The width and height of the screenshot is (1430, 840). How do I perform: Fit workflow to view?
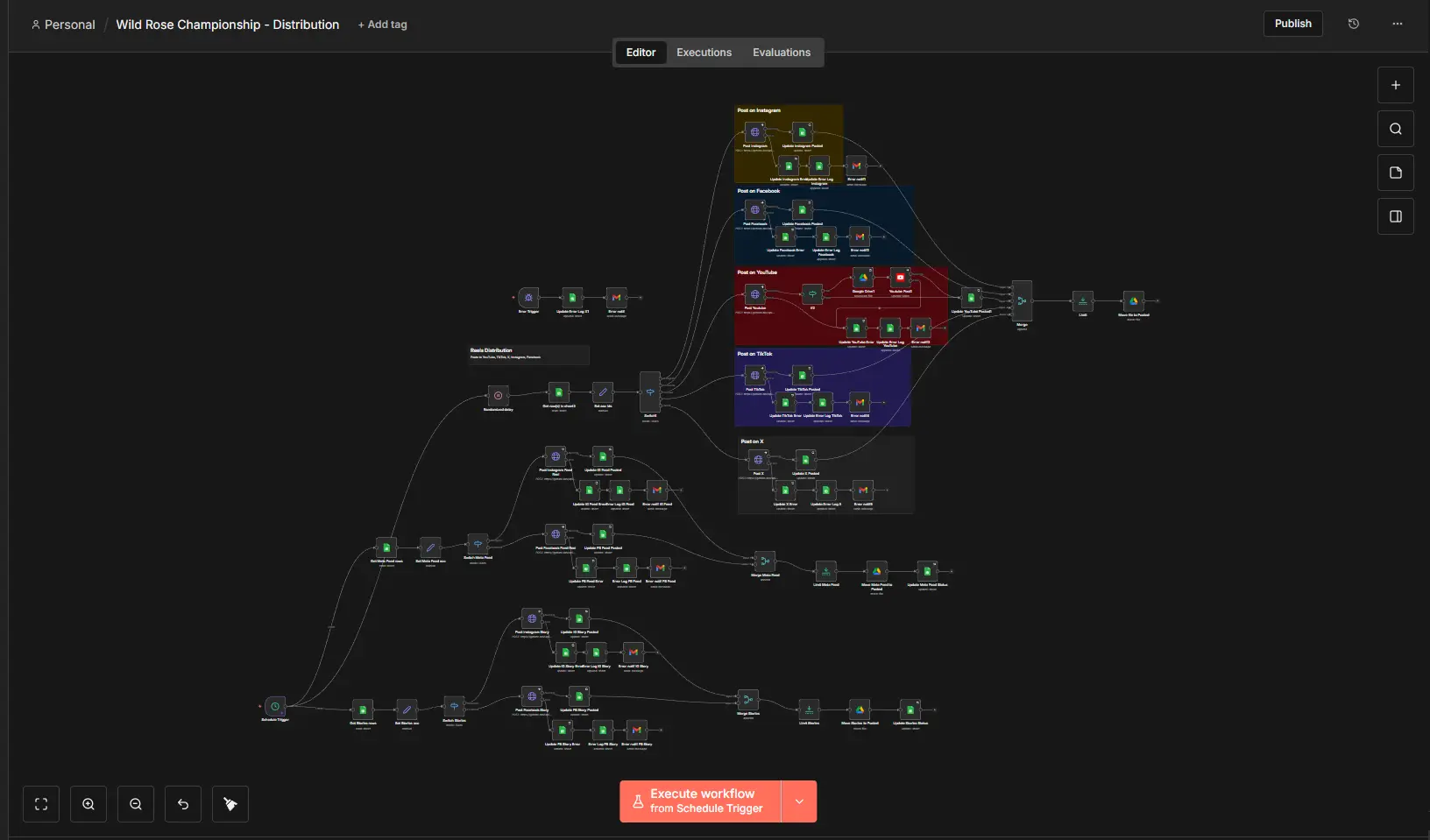[x=41, y=804]
